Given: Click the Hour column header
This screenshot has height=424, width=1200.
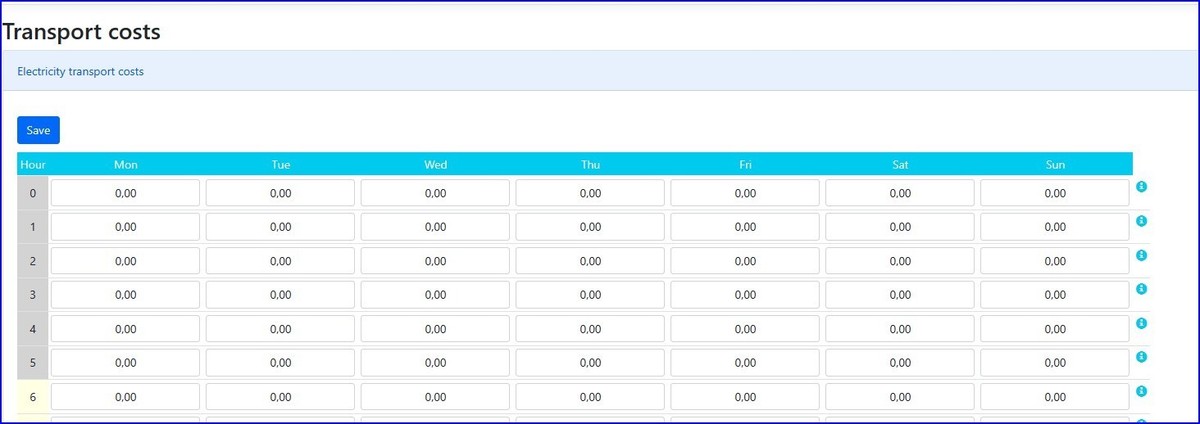Looking at the screenshot, I should (x=33, y=164).
